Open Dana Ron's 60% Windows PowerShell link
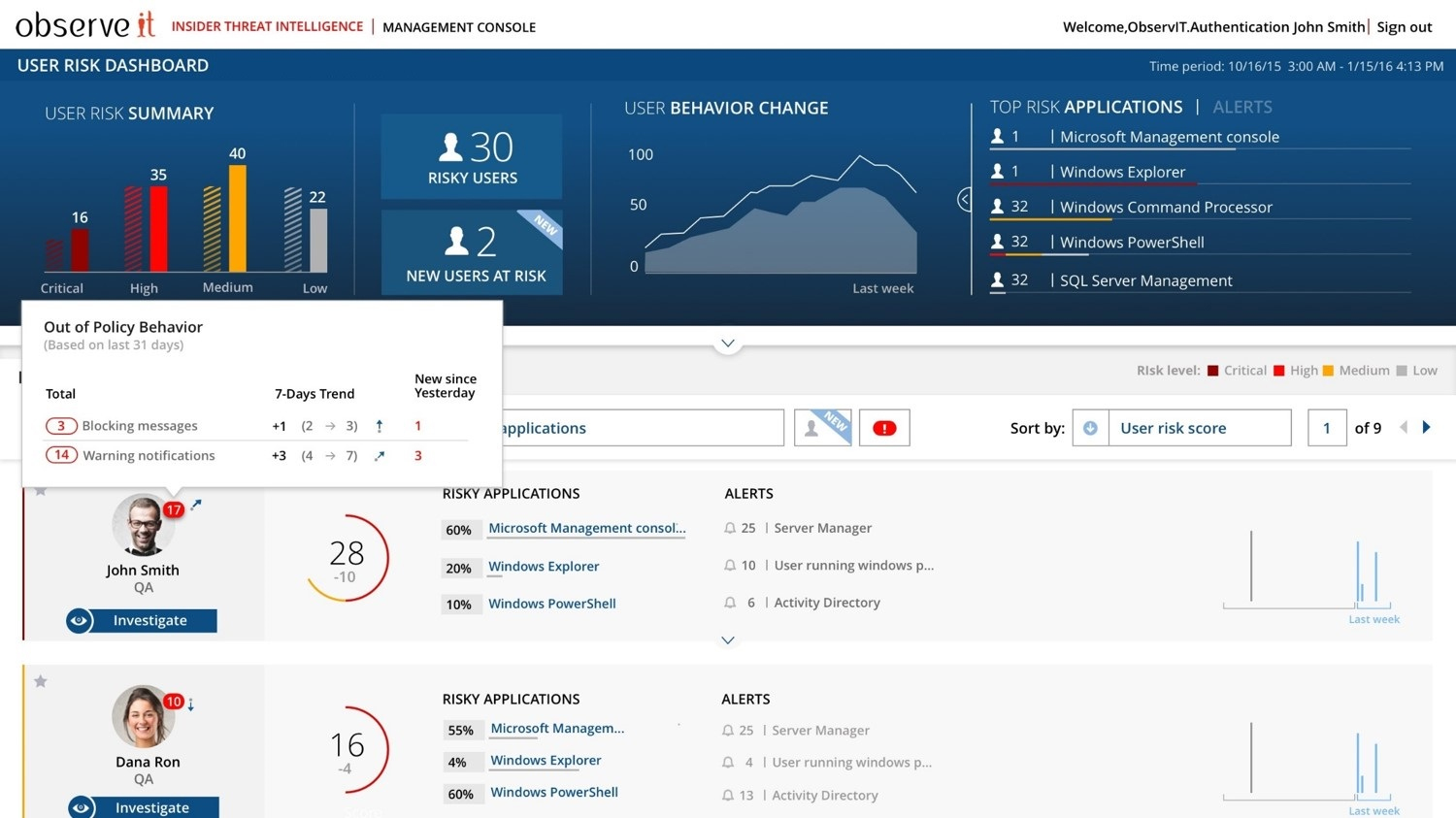 coord(554,792)
